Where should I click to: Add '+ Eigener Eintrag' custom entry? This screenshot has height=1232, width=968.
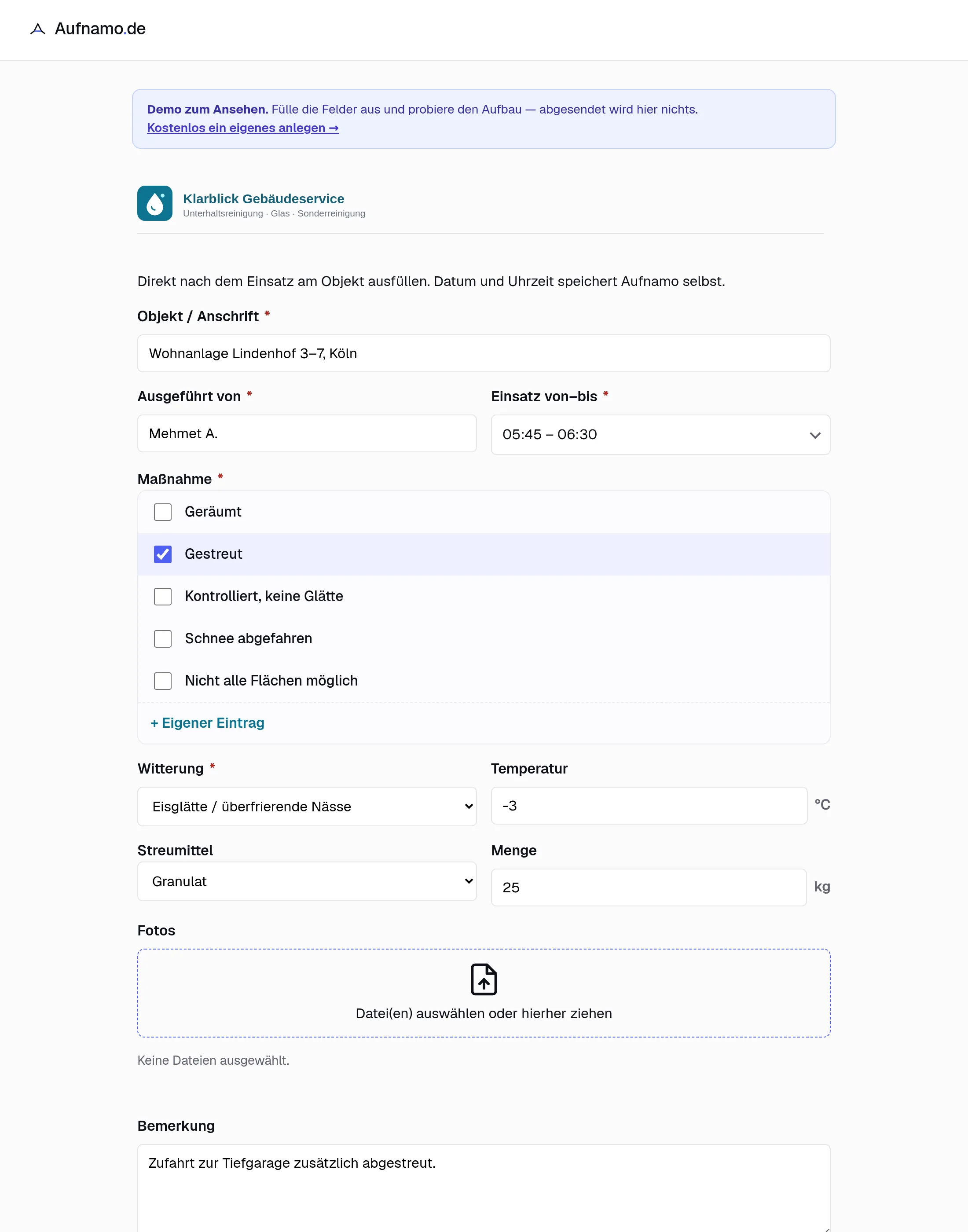207,723
